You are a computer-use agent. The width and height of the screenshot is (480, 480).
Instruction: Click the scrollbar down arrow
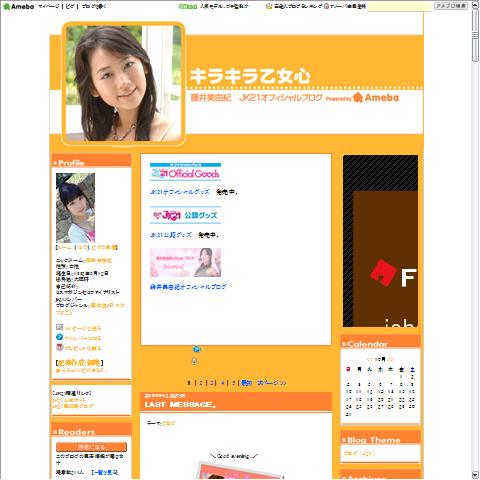[x=475, y=475]
